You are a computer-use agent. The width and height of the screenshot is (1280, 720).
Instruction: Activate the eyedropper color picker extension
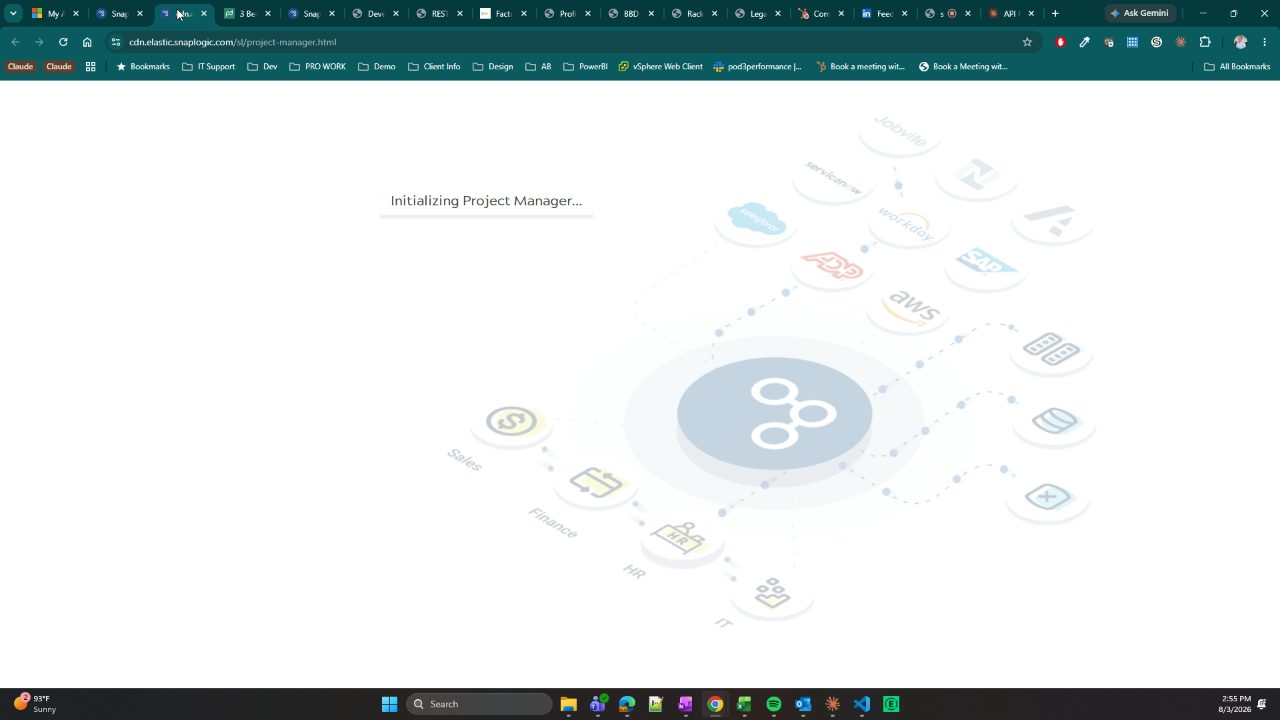coord(1084,42)
